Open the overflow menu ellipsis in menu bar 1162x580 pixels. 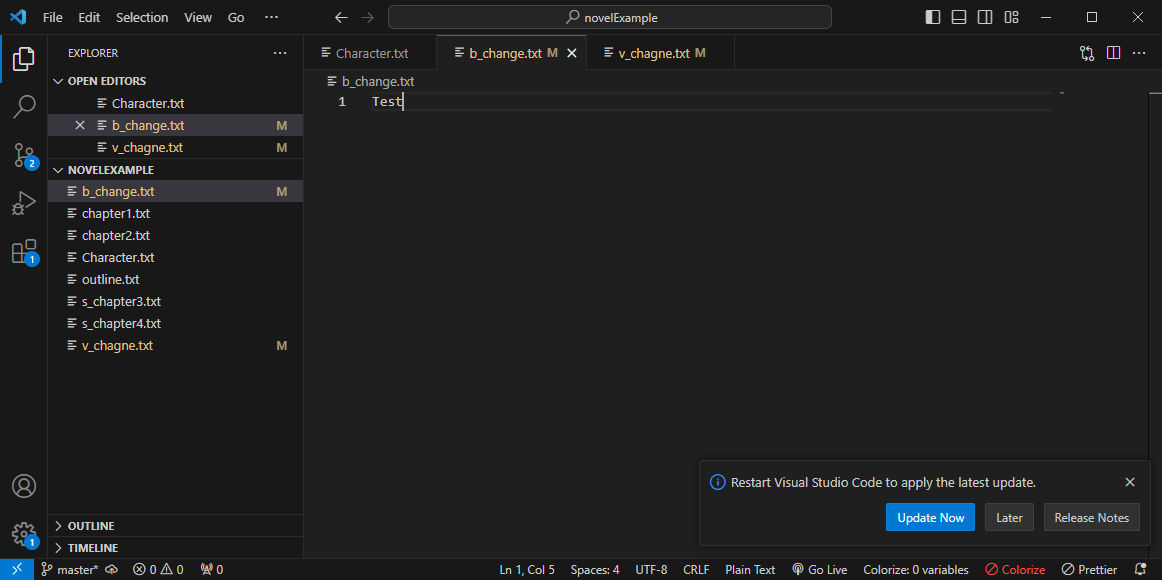271,17
